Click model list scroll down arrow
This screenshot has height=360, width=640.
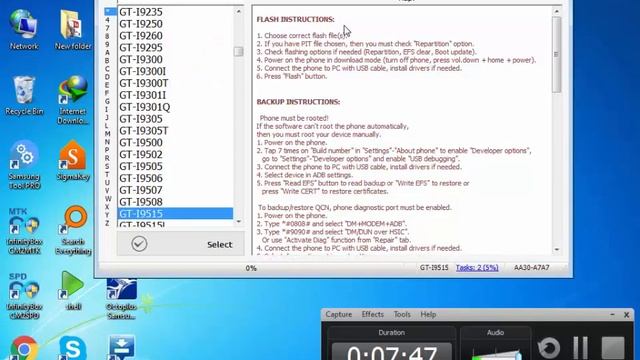[238, 222]
